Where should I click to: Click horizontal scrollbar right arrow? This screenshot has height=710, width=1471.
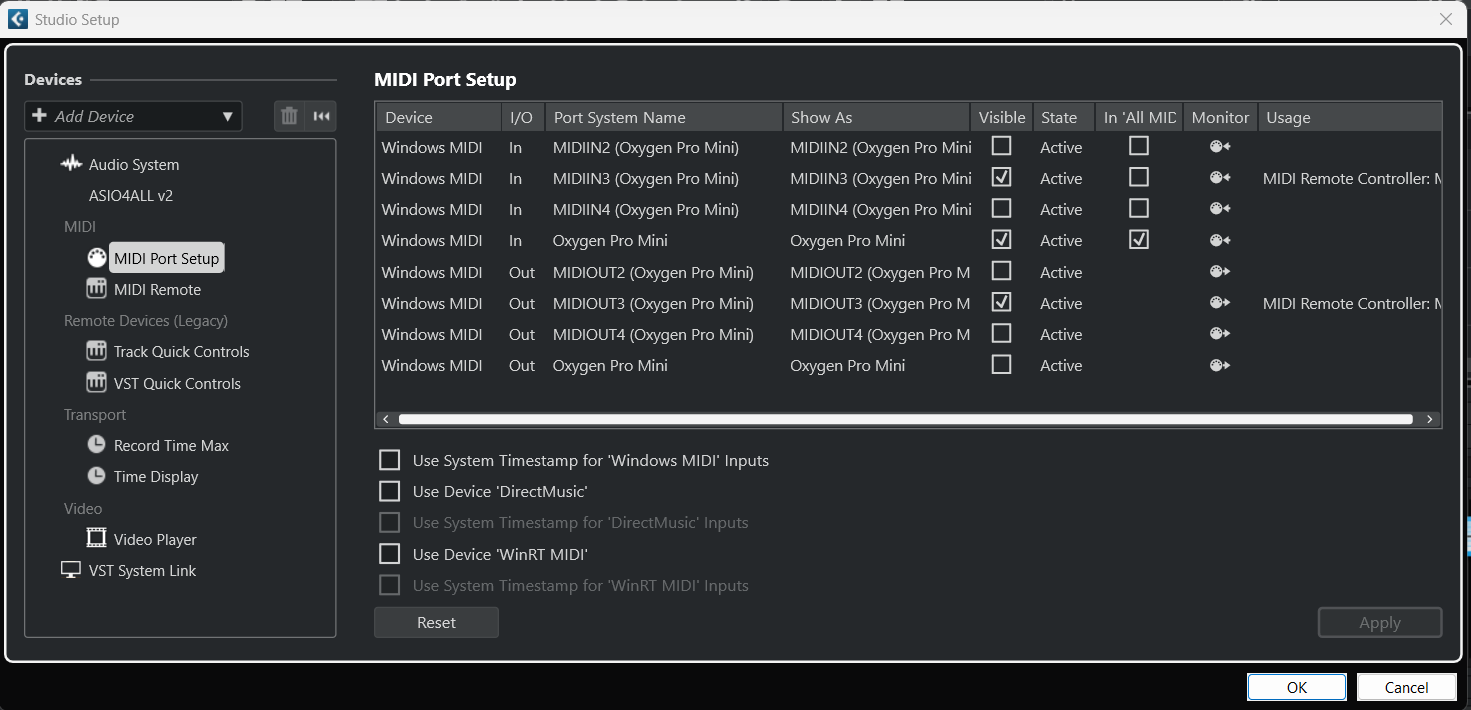[1430, 419]
